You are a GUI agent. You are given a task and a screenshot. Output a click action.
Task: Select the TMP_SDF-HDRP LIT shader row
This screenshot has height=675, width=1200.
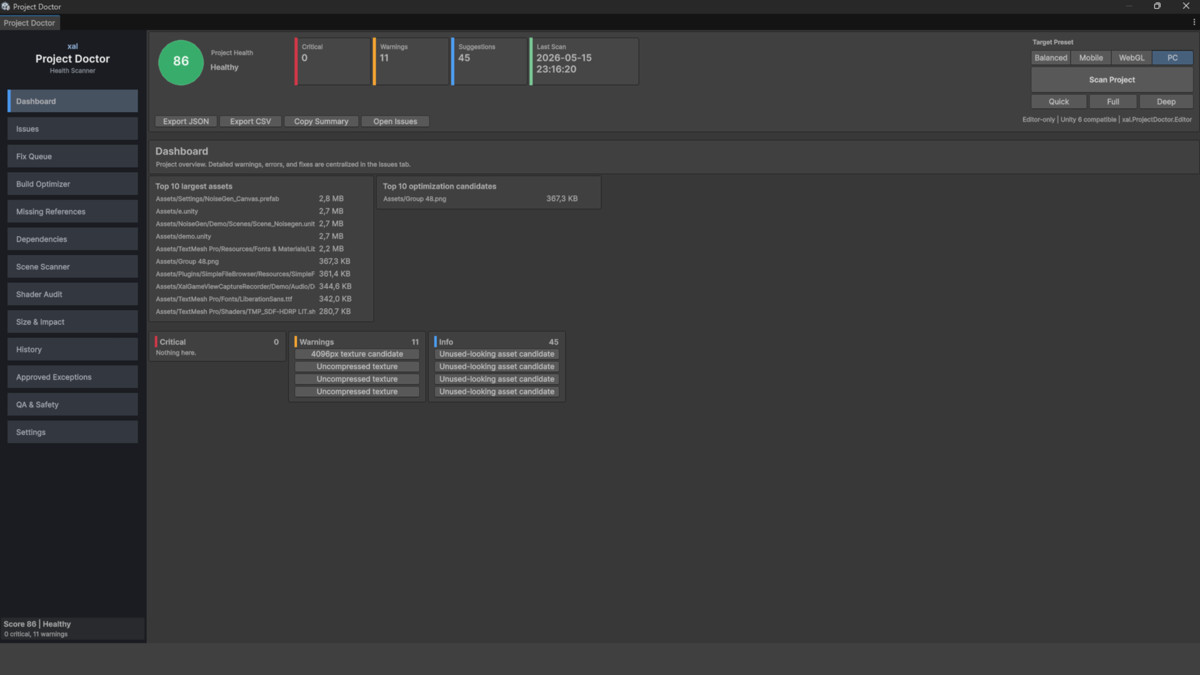(262, 311)
